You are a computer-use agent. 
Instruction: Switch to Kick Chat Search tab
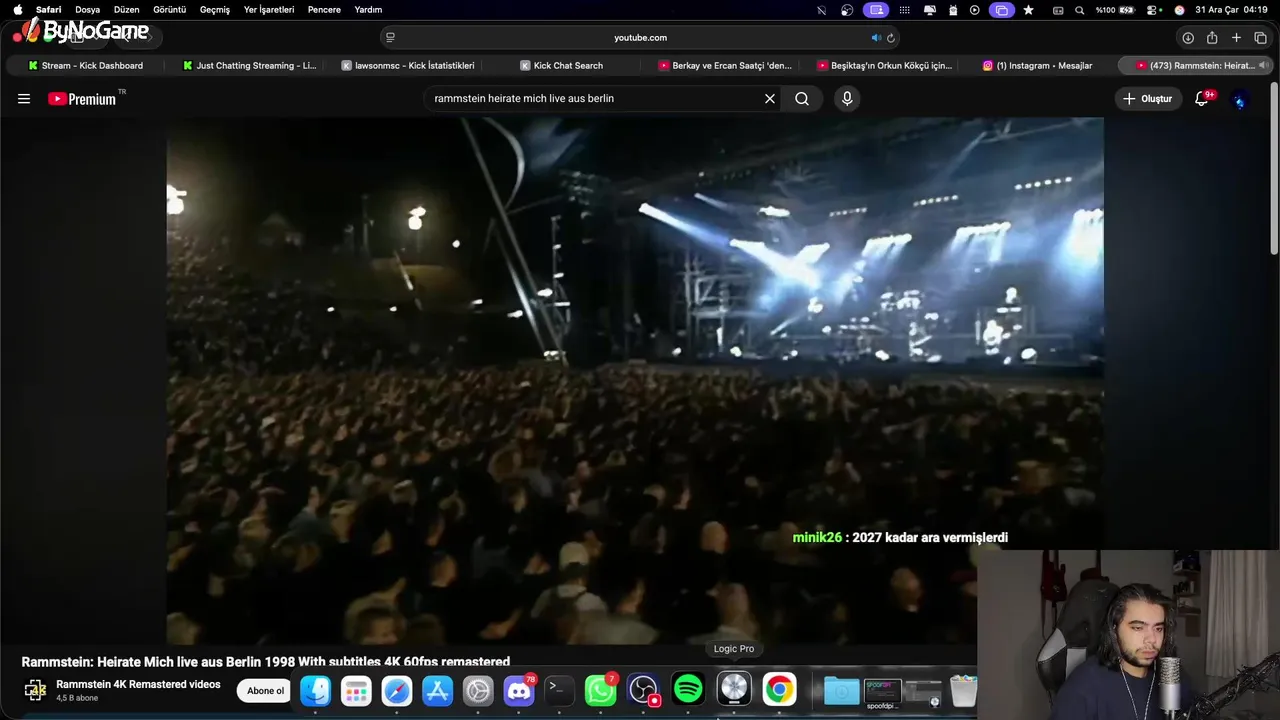561,66
